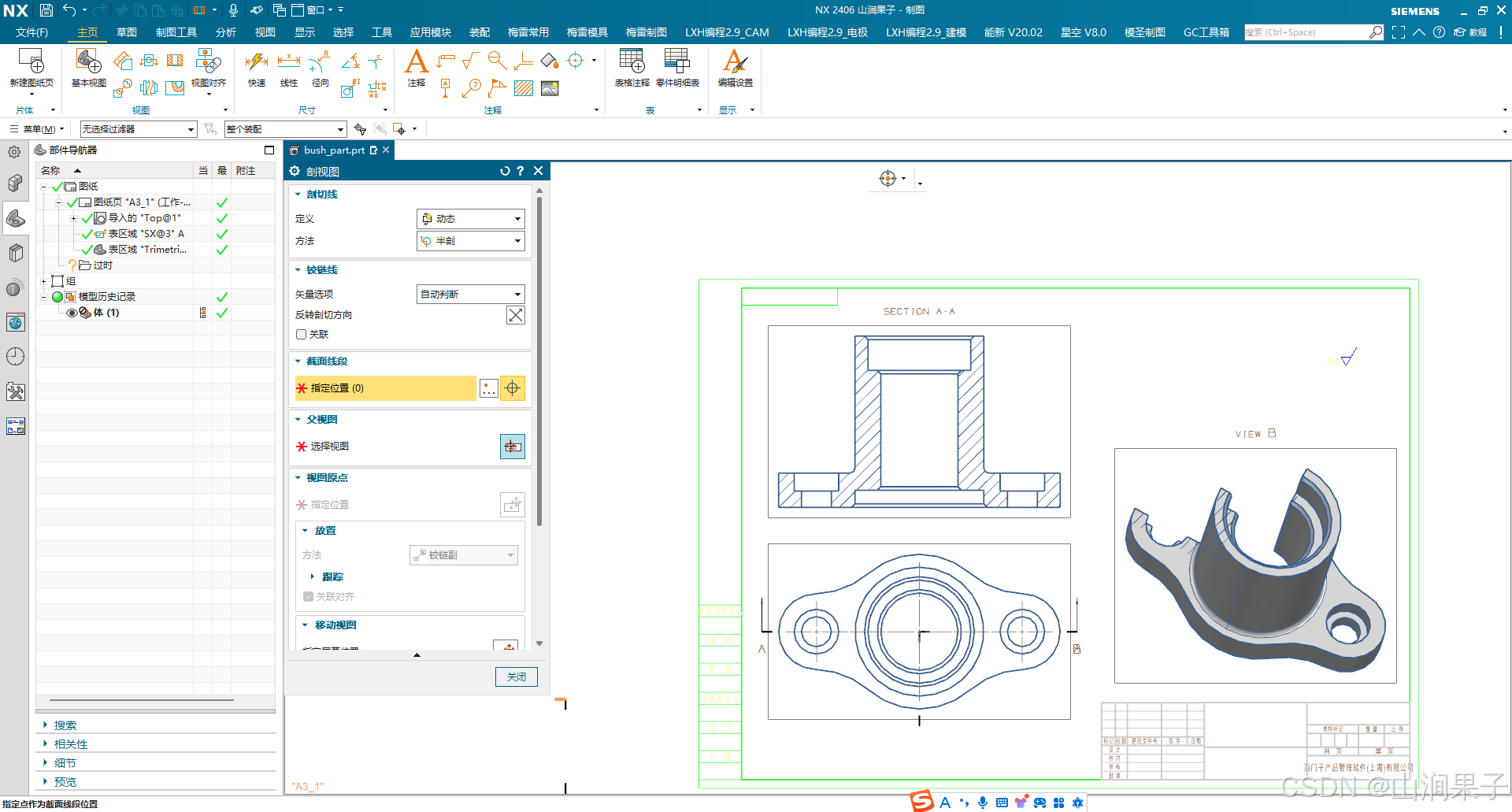Viewport: 1512px width, 812px height.
Task: Open the 文件(F) menu
Action: 31,32
